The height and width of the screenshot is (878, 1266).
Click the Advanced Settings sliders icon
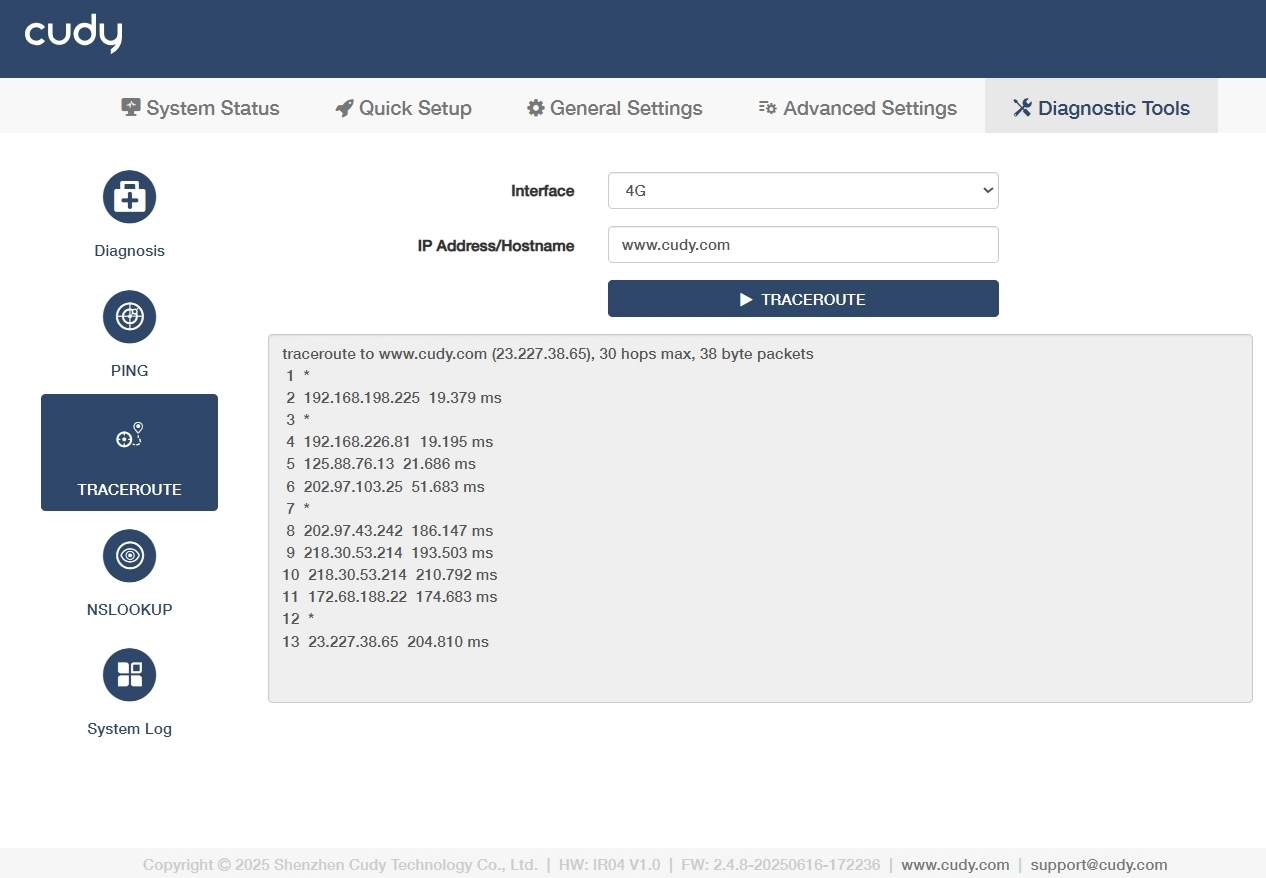coord(768,108)
